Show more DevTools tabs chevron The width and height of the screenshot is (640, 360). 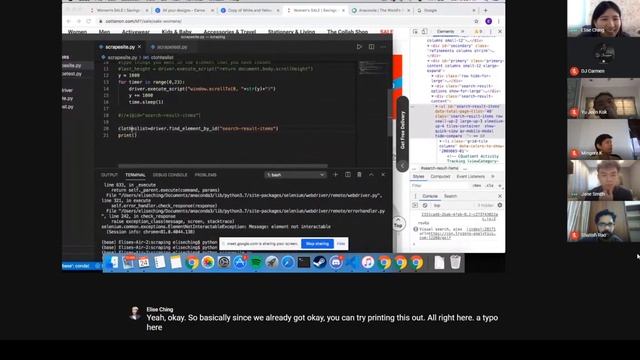point(462,31)
